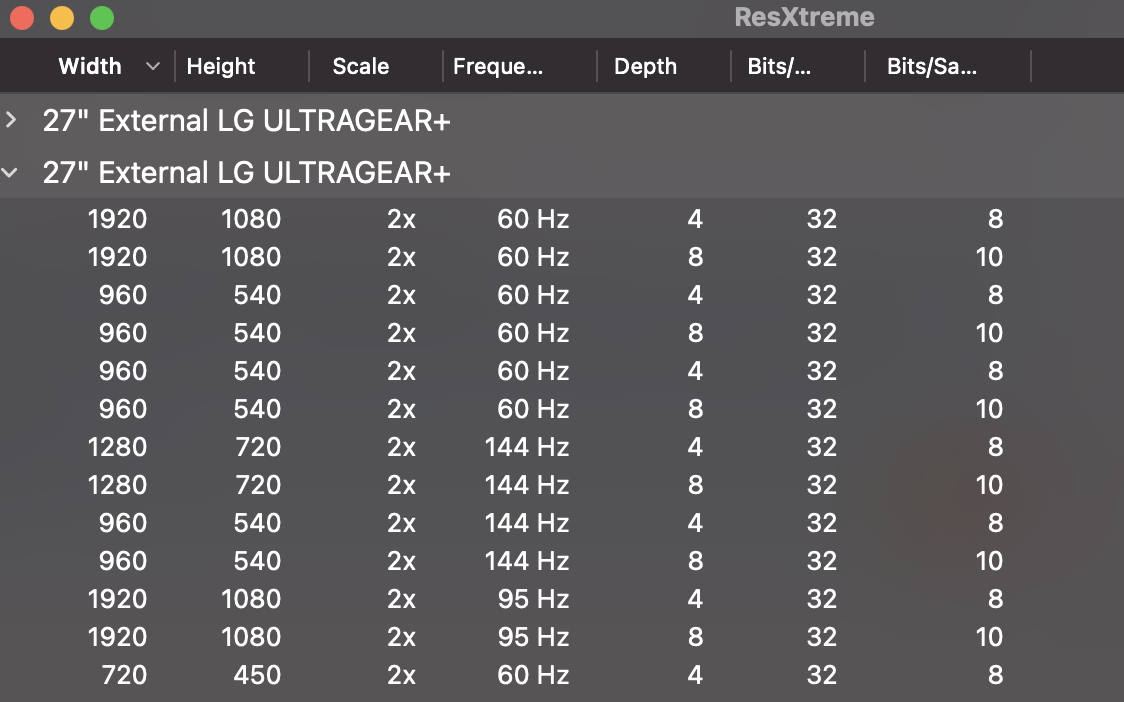Sort by the Depth column header
Viewport: 1124px width, 702px height.
(x=645, y=66)
